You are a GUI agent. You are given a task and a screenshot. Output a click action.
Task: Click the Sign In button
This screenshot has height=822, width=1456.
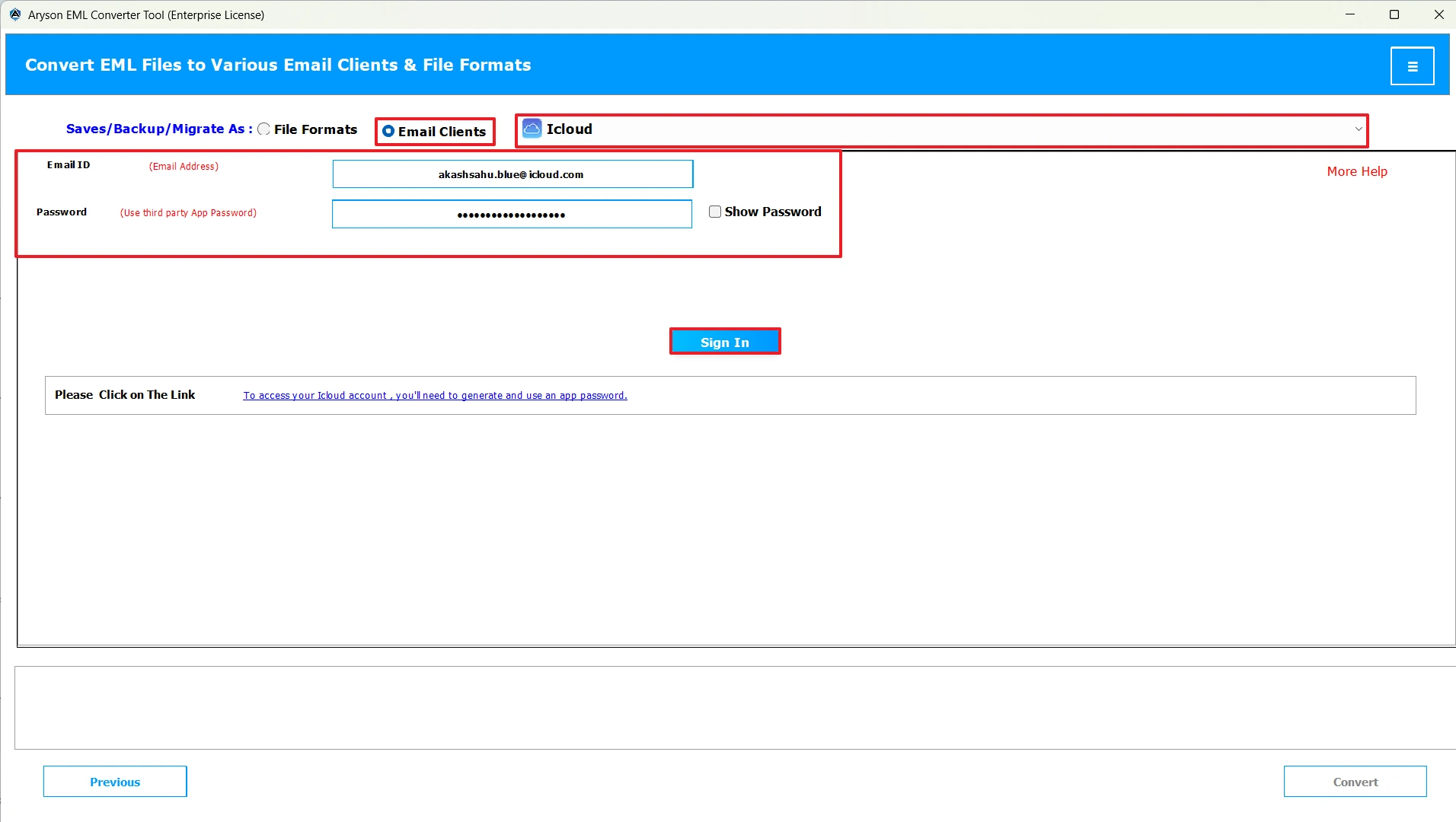coord(725,342)
